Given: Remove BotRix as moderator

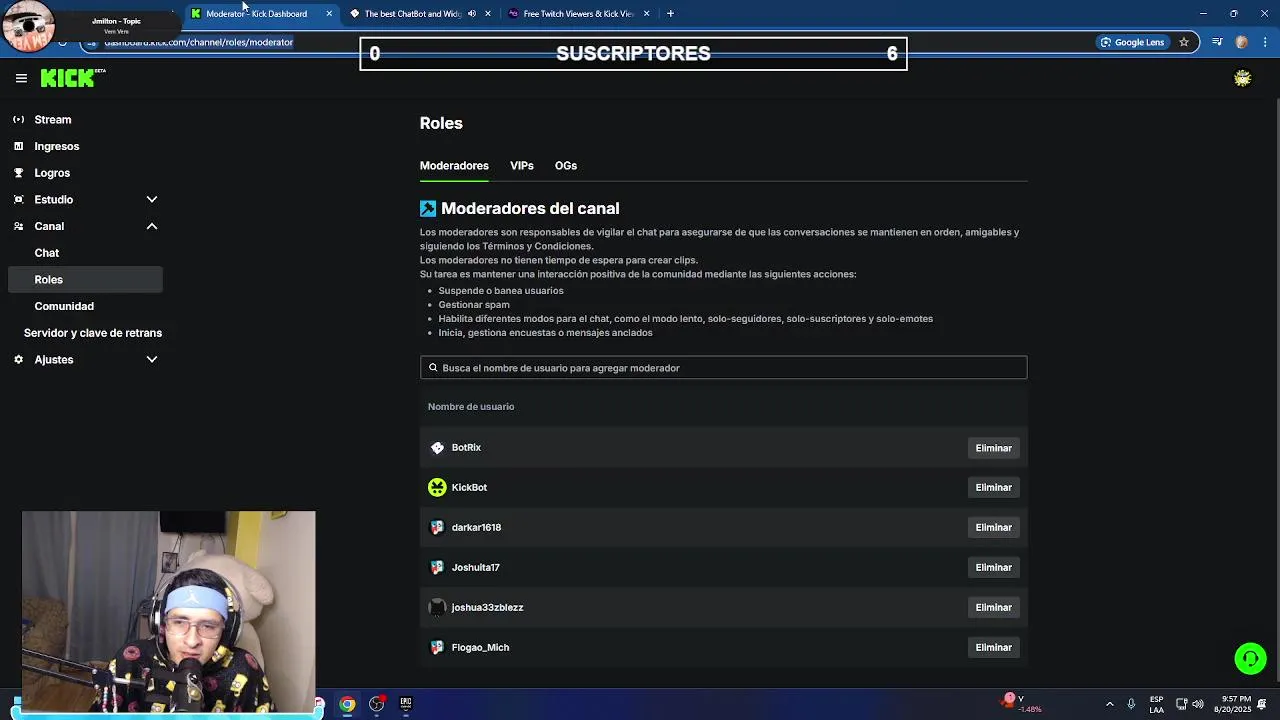Looking at the screenshot, I should pyautogui.click(x=993, y=448).
